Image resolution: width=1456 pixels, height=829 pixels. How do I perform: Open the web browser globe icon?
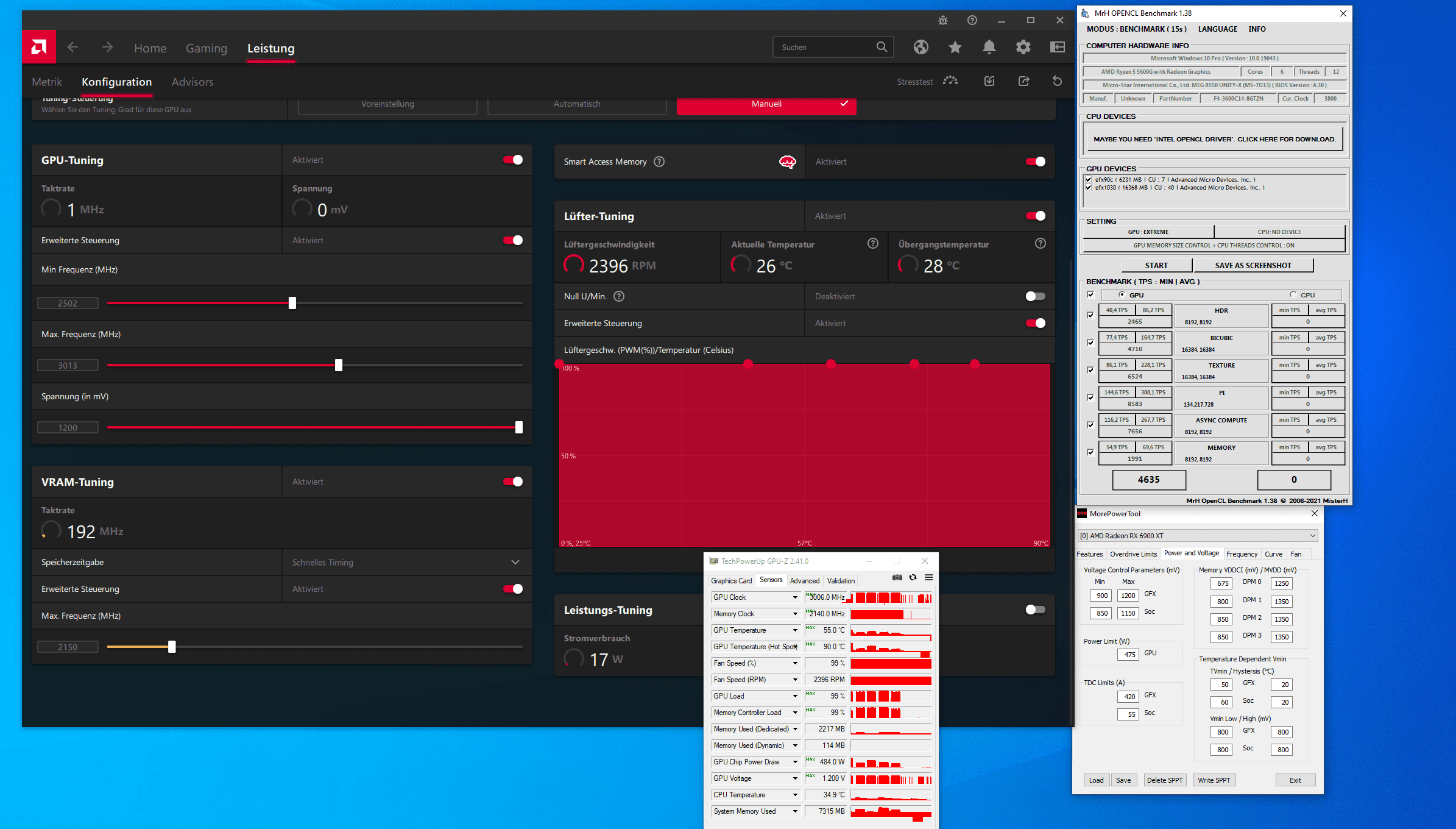tap(921, 47)
